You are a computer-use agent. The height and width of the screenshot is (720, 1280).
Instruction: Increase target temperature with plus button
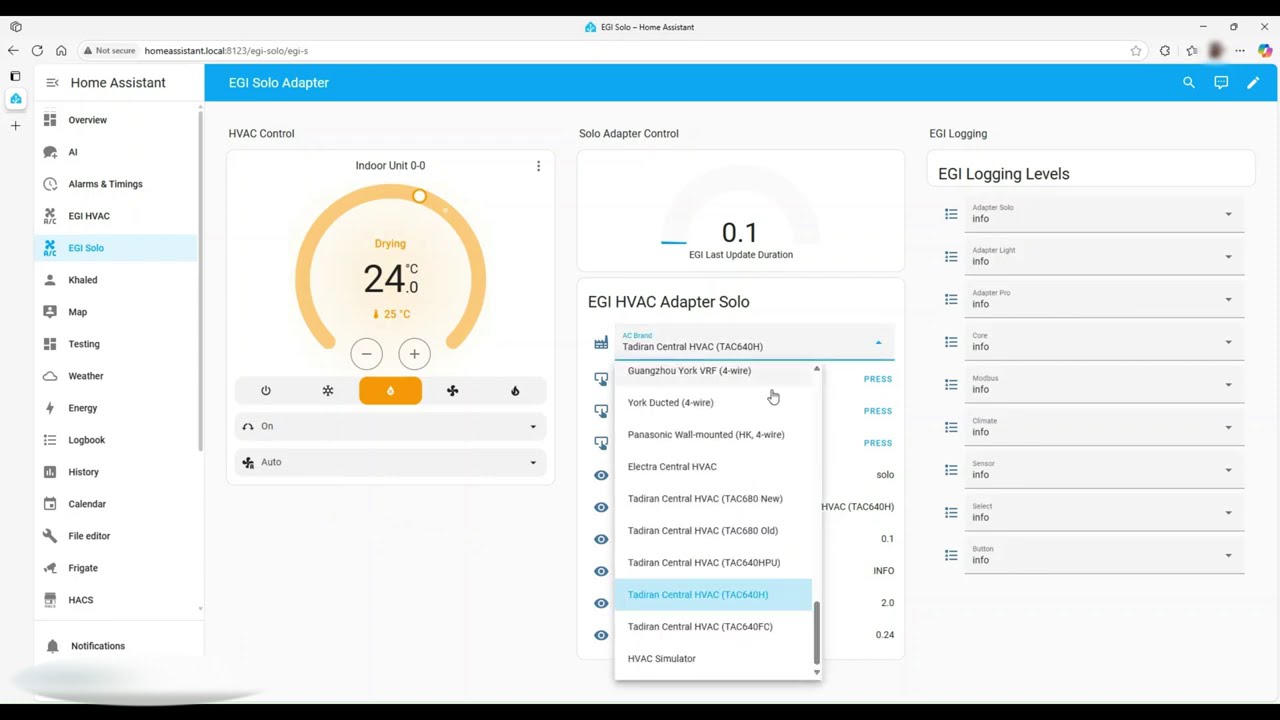coord(414,354)
